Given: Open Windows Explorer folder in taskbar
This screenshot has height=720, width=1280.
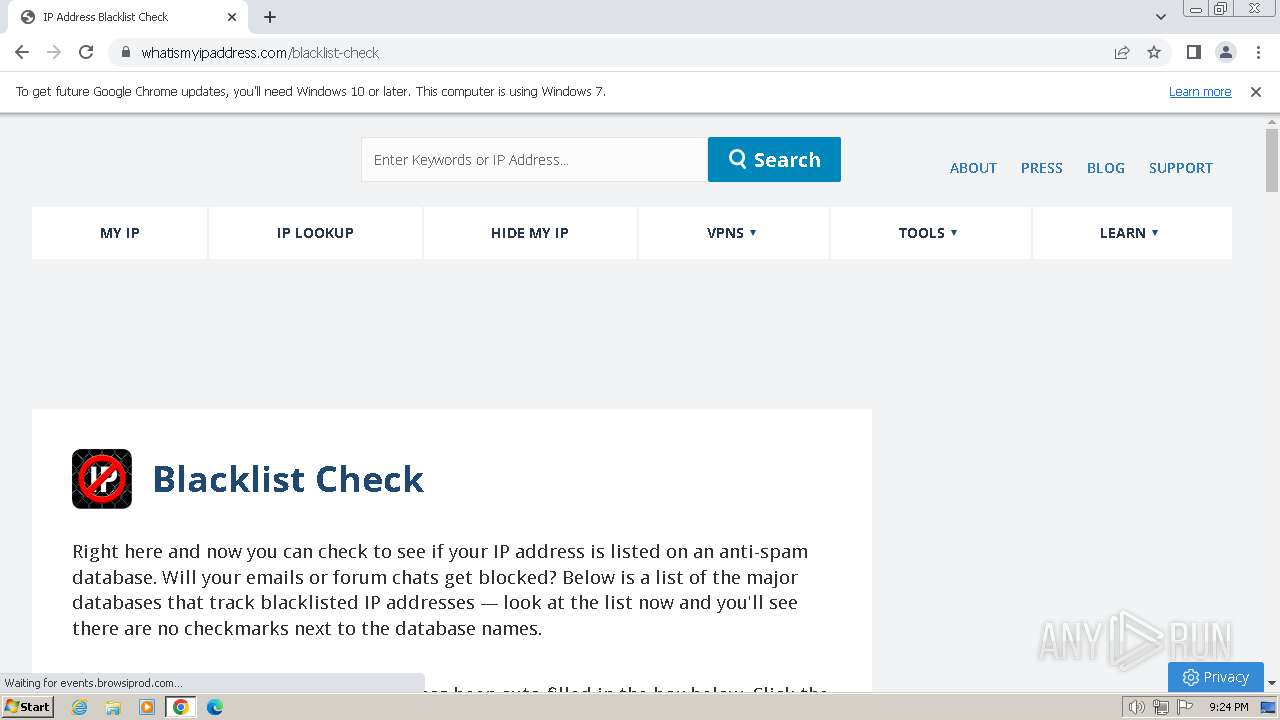Looking at the screenshot, I should (113, 707).
